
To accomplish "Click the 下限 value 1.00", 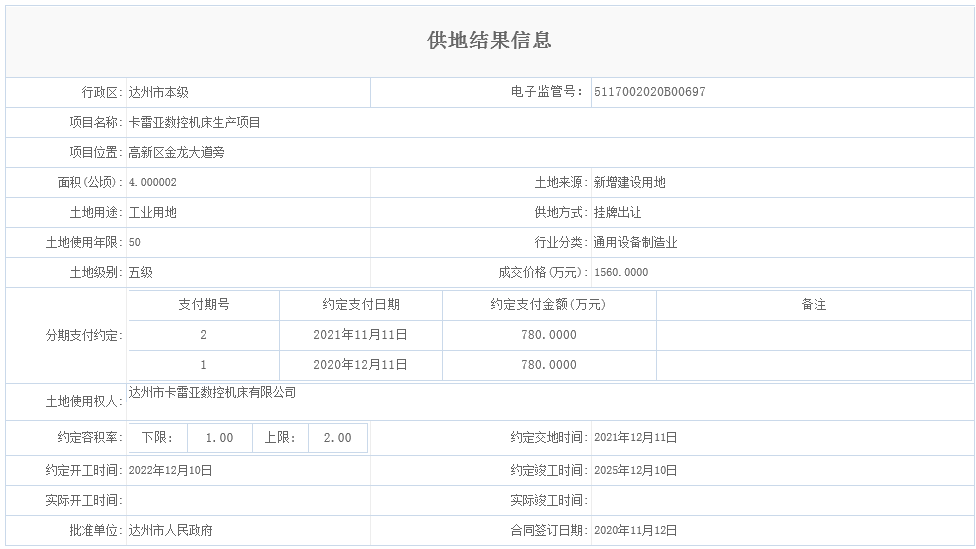I will [220, 438].
